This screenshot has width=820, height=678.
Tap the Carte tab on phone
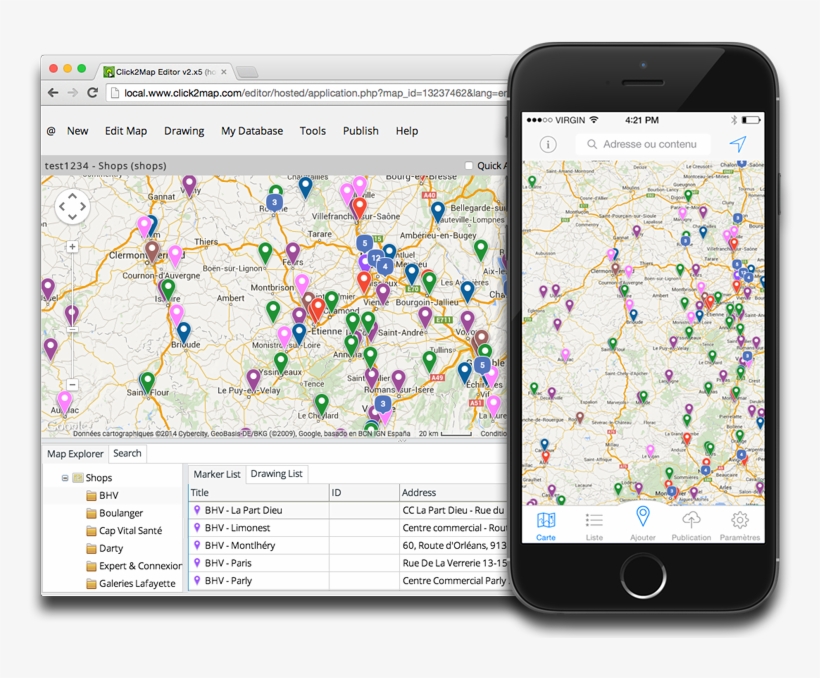click(x=546, y=526)
